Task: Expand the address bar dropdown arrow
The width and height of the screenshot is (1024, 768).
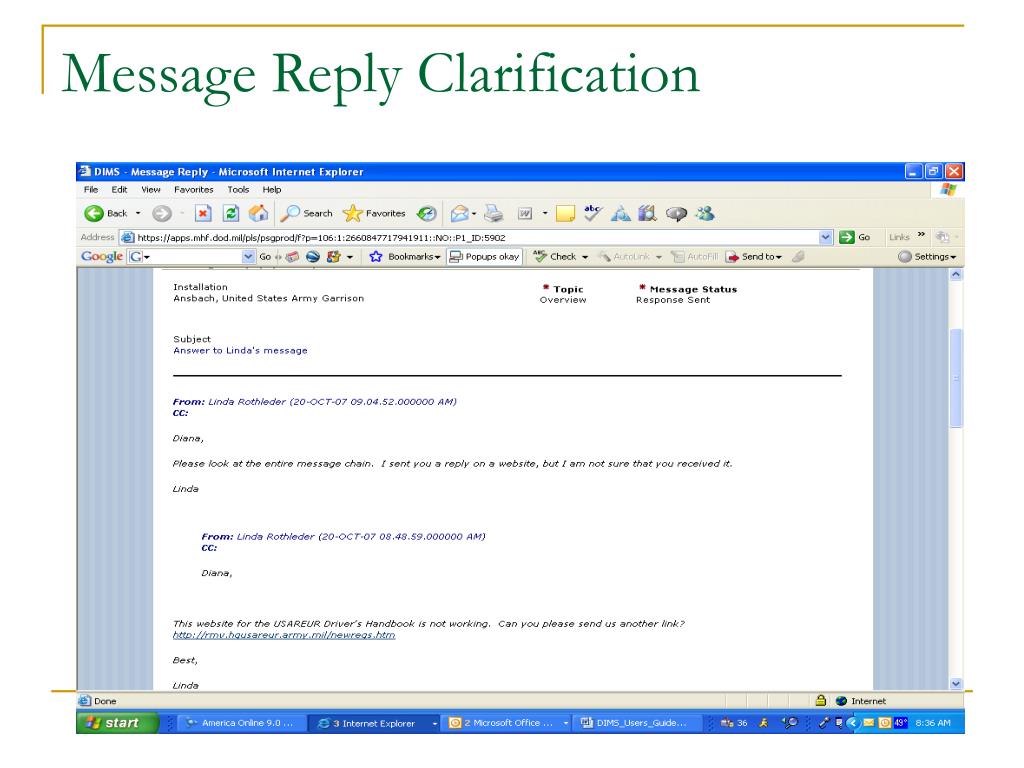Action: 824,237
